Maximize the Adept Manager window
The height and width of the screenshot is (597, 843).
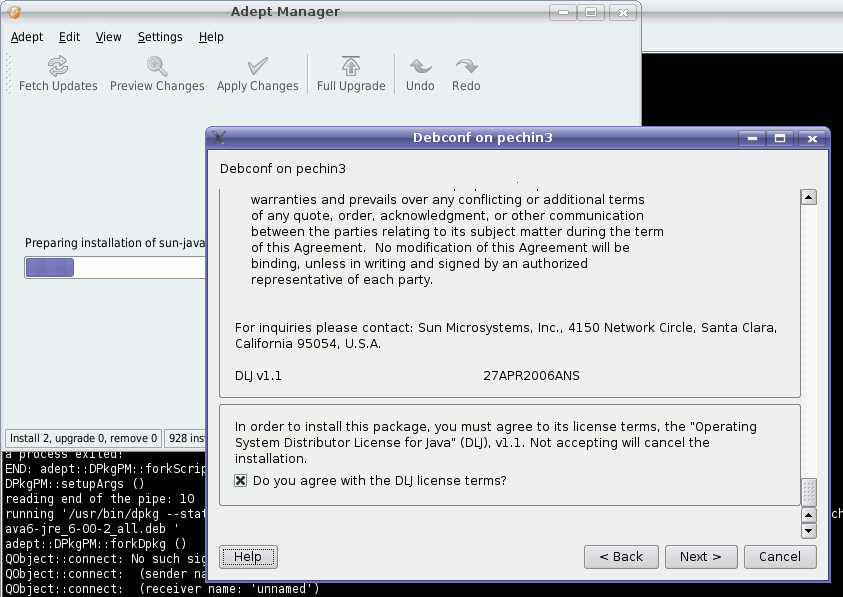click(x=591, y=12)
